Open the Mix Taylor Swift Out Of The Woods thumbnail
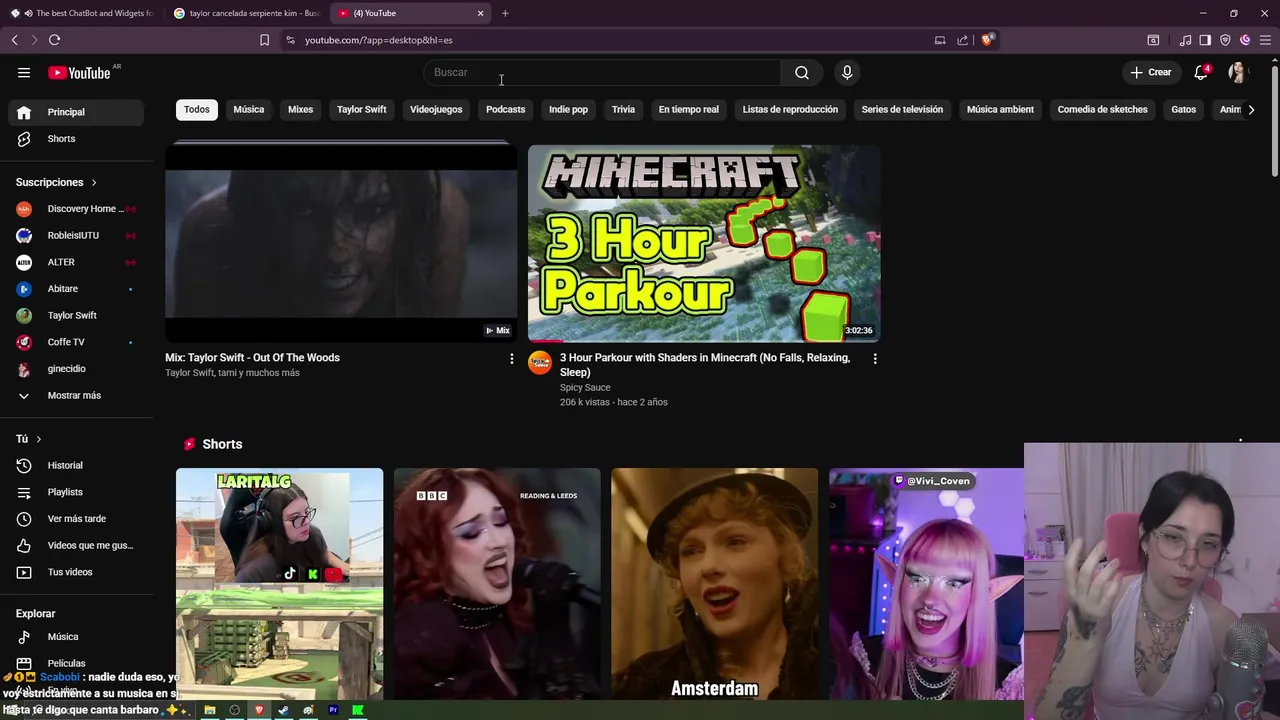The image size is (1280, 720). click(x=341, y=243)
